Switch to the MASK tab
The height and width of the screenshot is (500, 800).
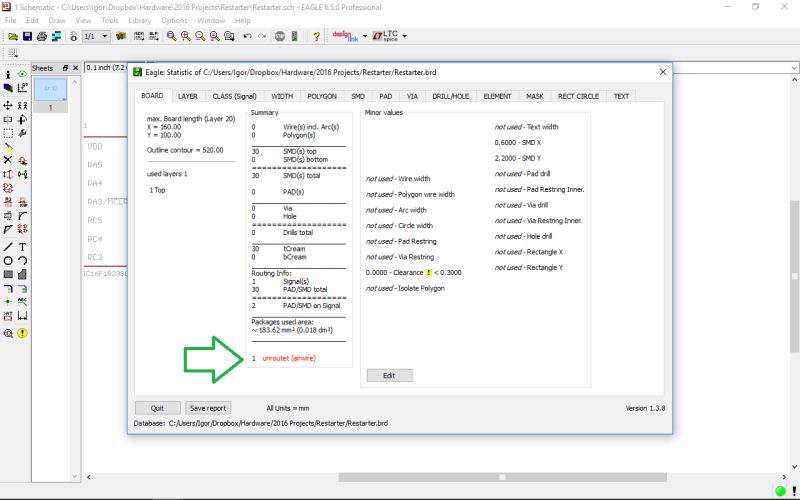click(535, 96)
